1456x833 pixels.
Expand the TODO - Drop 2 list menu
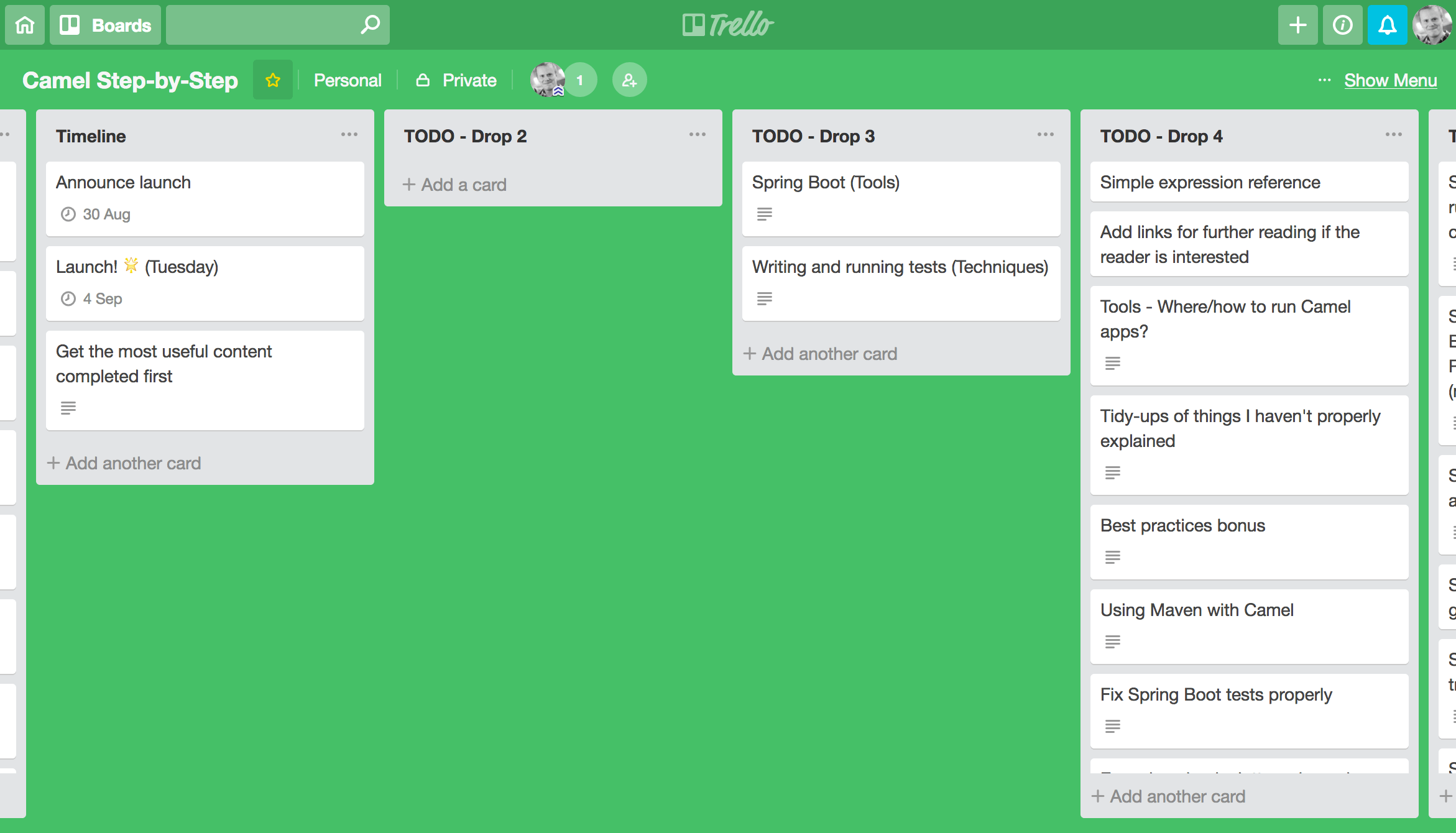point(697,135)
